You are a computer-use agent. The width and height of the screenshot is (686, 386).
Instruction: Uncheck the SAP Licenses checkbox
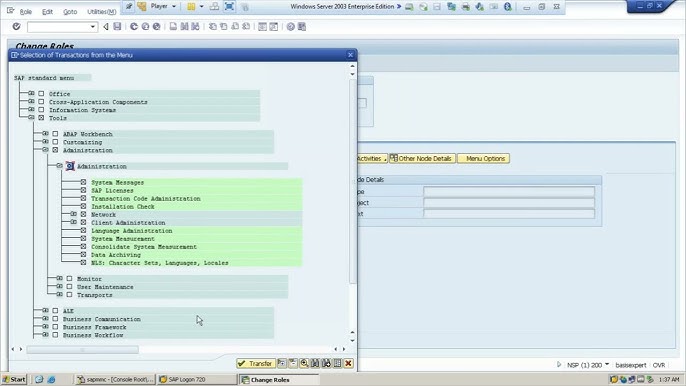83,190
